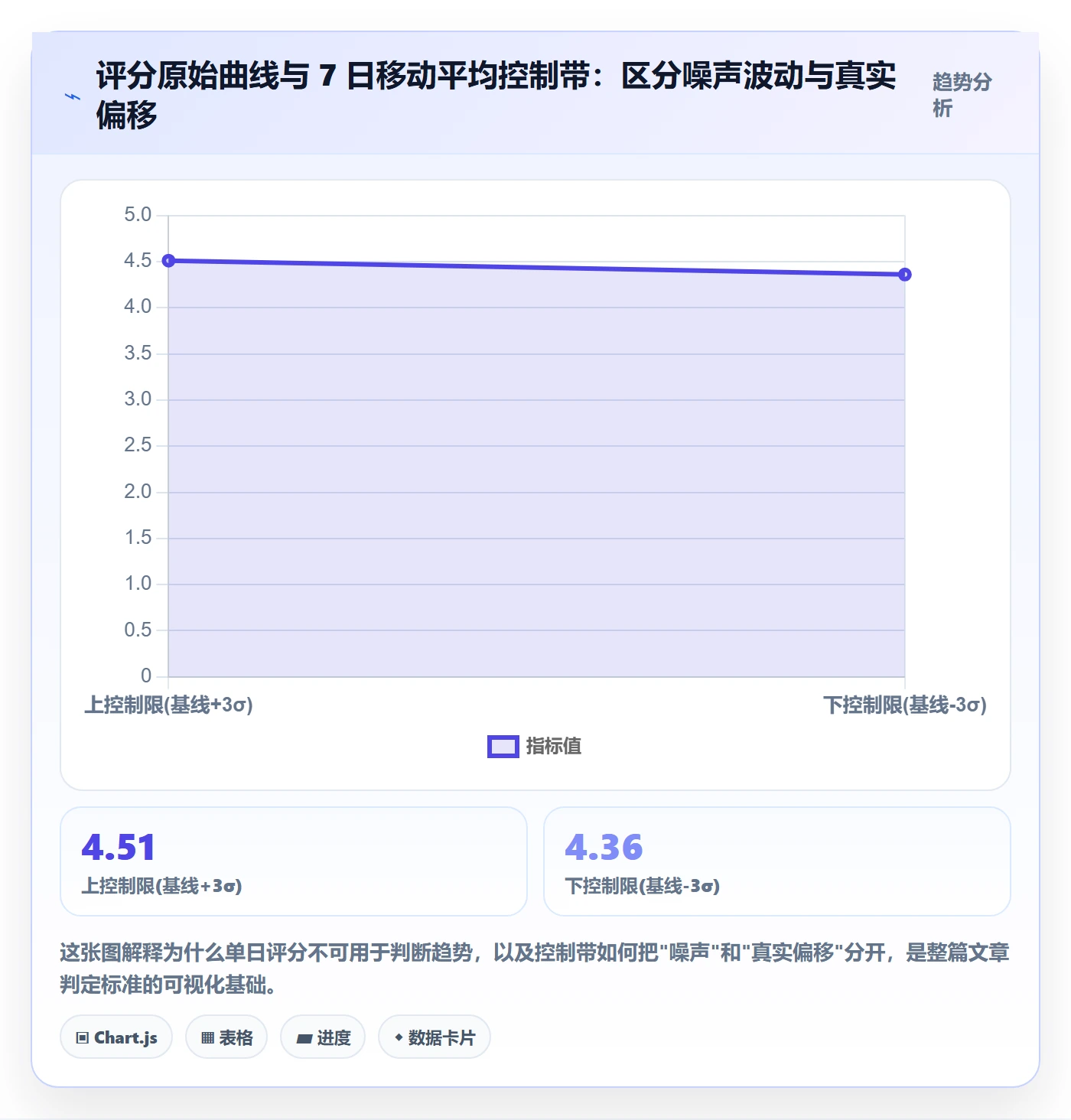Click x-axis label 下控制限(基线-3σ)

click(x=905, y=705)
